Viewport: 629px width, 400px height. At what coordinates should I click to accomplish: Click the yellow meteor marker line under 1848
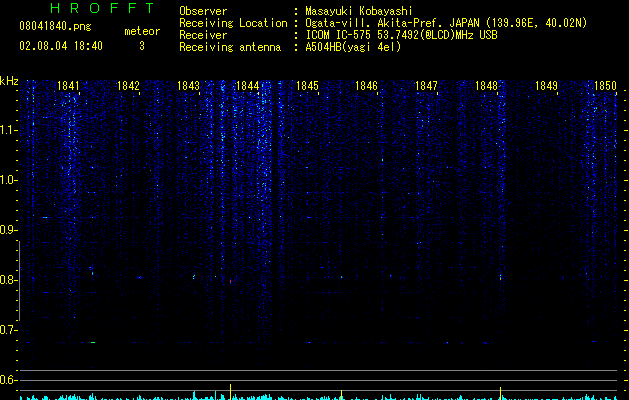pos(500,392)
